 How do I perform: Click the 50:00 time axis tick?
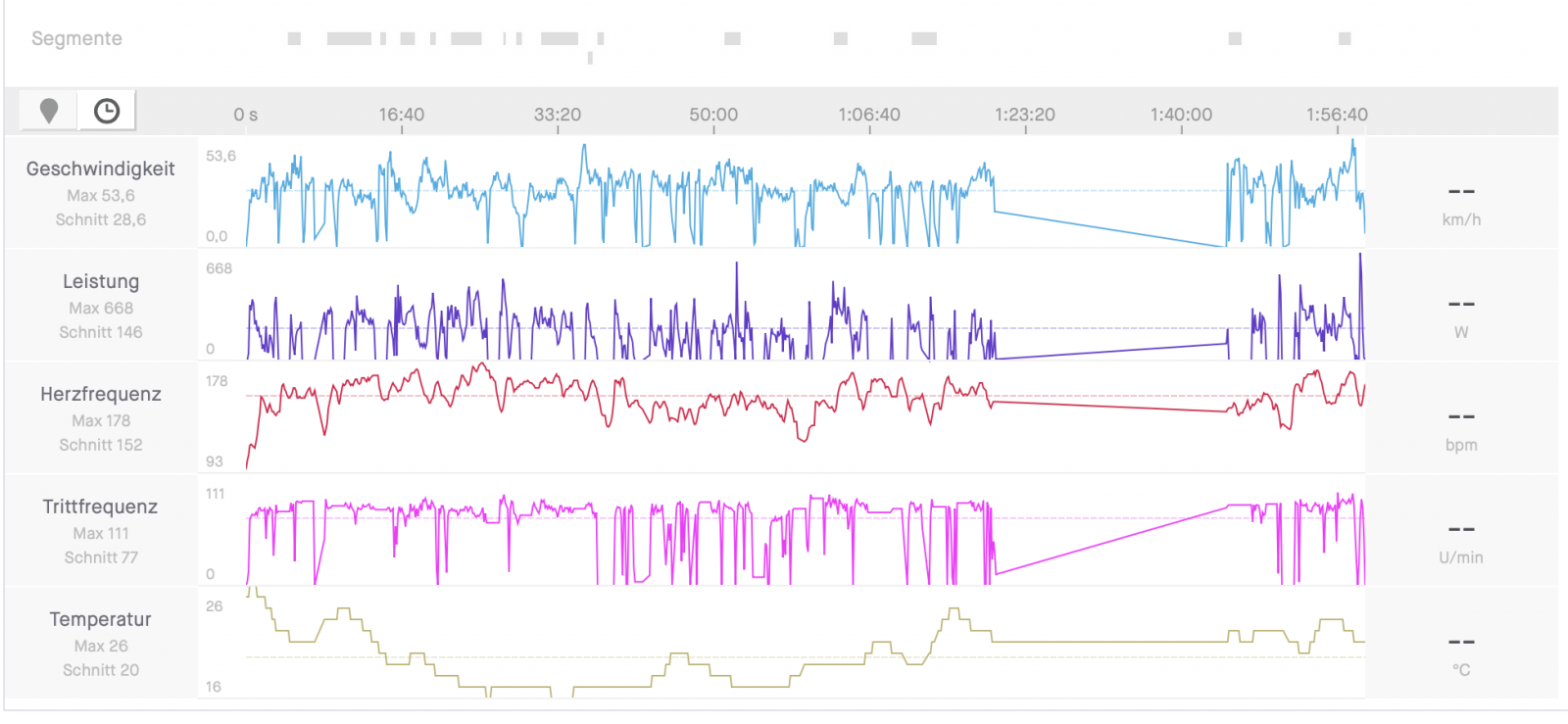pyautogui.click(x=713, y=115)
